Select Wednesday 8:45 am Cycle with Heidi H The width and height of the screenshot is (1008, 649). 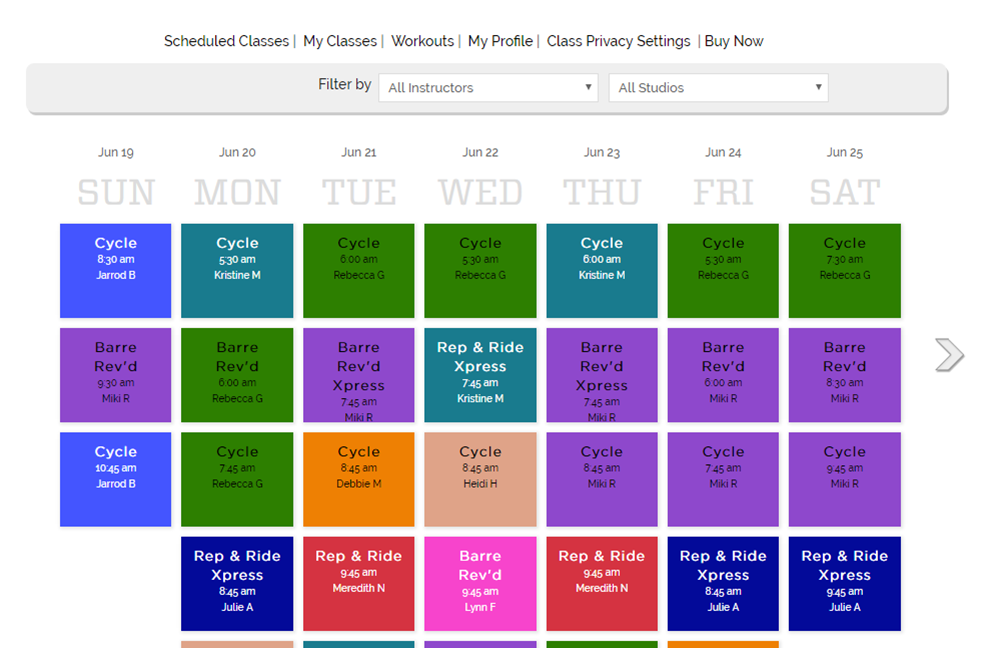[480, 479]
